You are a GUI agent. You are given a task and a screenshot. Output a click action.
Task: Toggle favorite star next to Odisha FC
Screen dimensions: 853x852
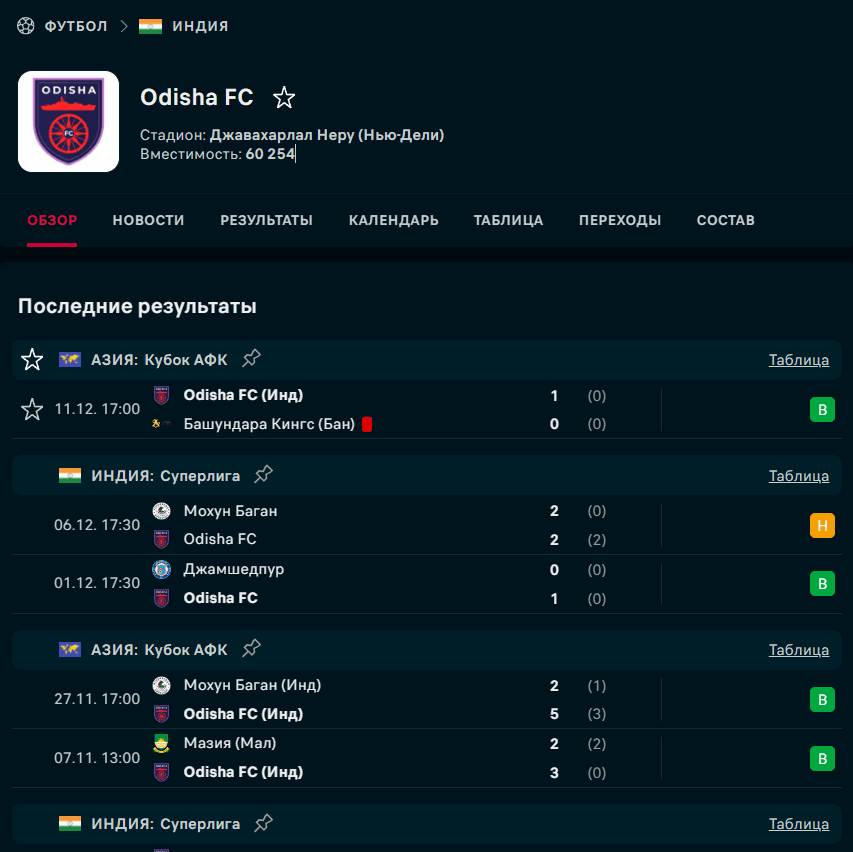(x=283, y=98)
